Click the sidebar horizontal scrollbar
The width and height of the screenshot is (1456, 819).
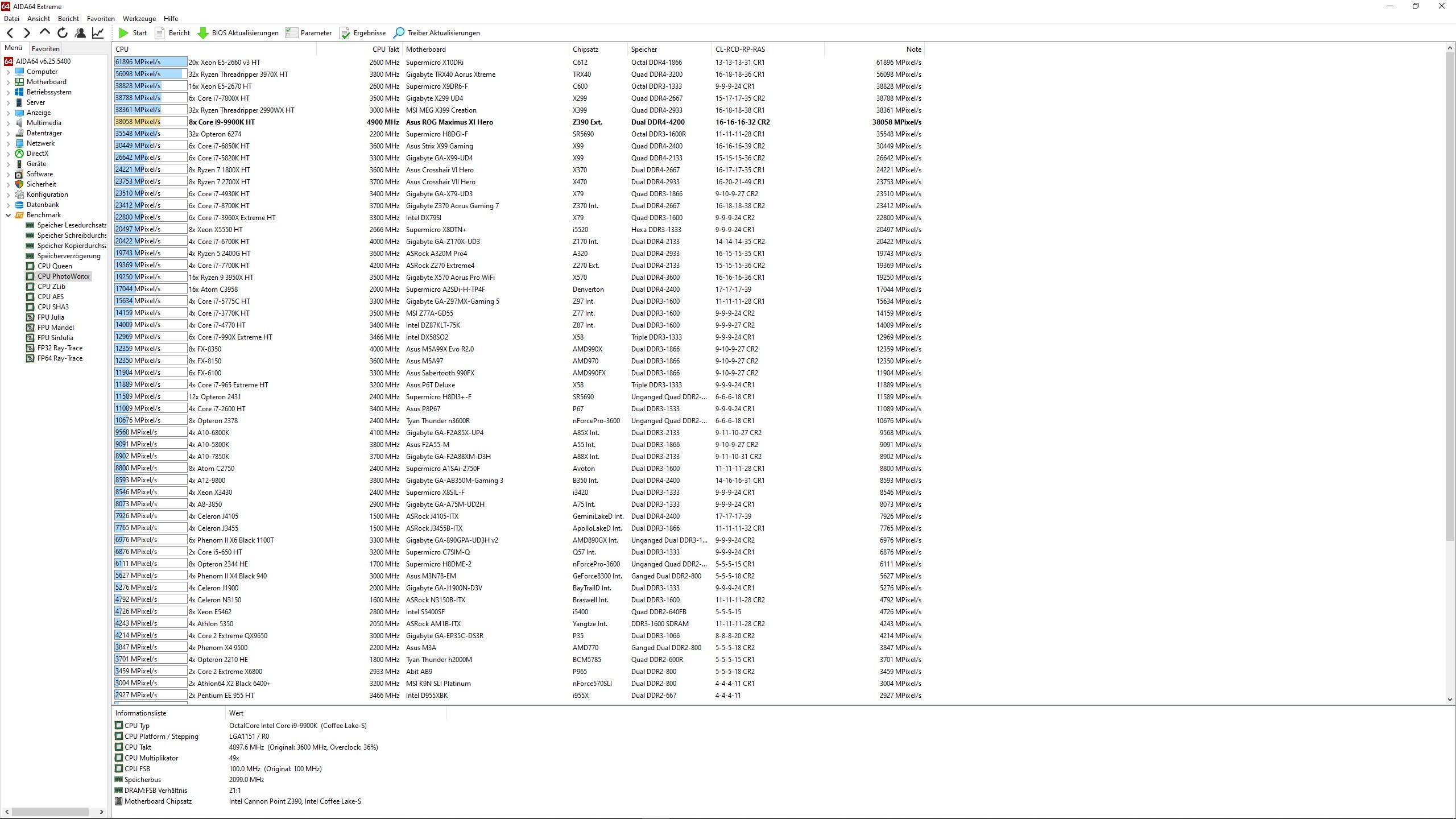pyautogui.click(x=50, y=812)
